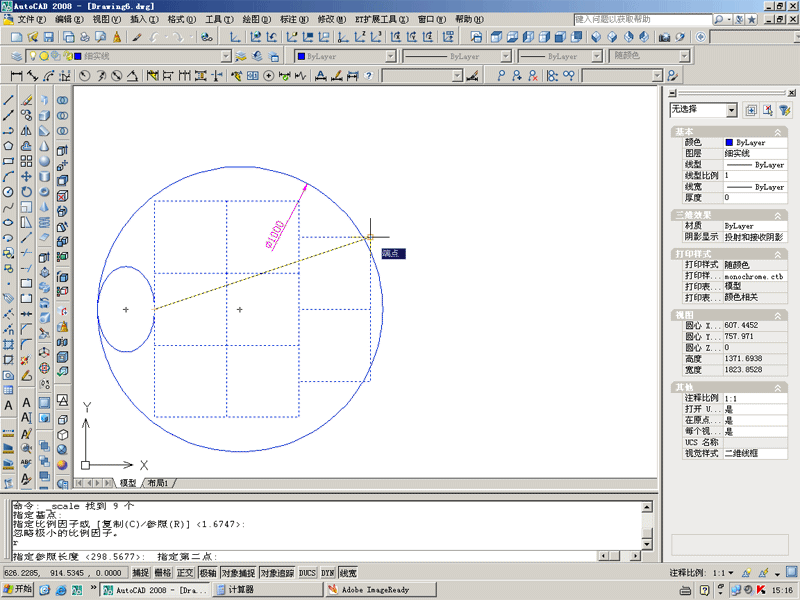800x600 pixels.
Task: Toggle DUCS in status bar
Action: 307,573
